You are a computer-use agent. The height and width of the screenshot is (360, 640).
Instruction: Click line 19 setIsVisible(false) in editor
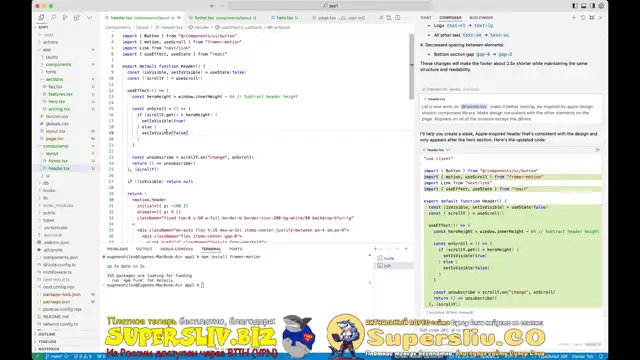pyautogui.click(x=164, y=133)
